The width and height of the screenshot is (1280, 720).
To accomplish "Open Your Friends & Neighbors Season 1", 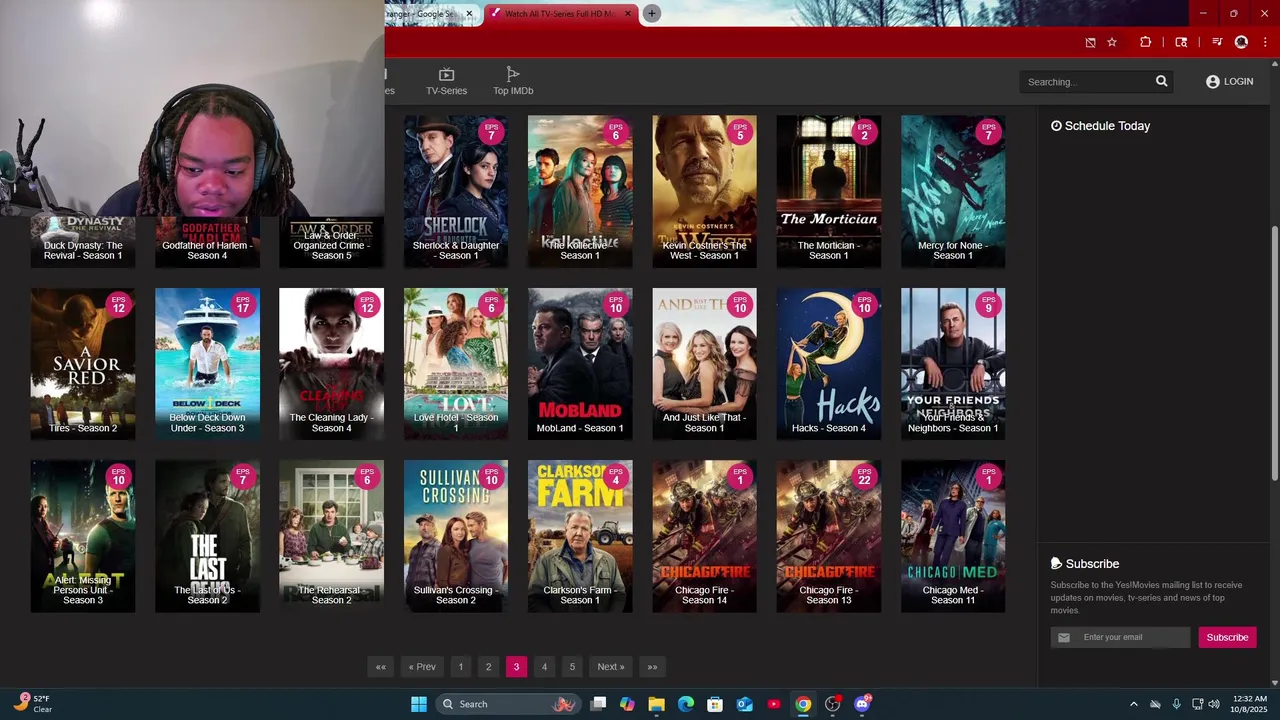I will point(953,364).
